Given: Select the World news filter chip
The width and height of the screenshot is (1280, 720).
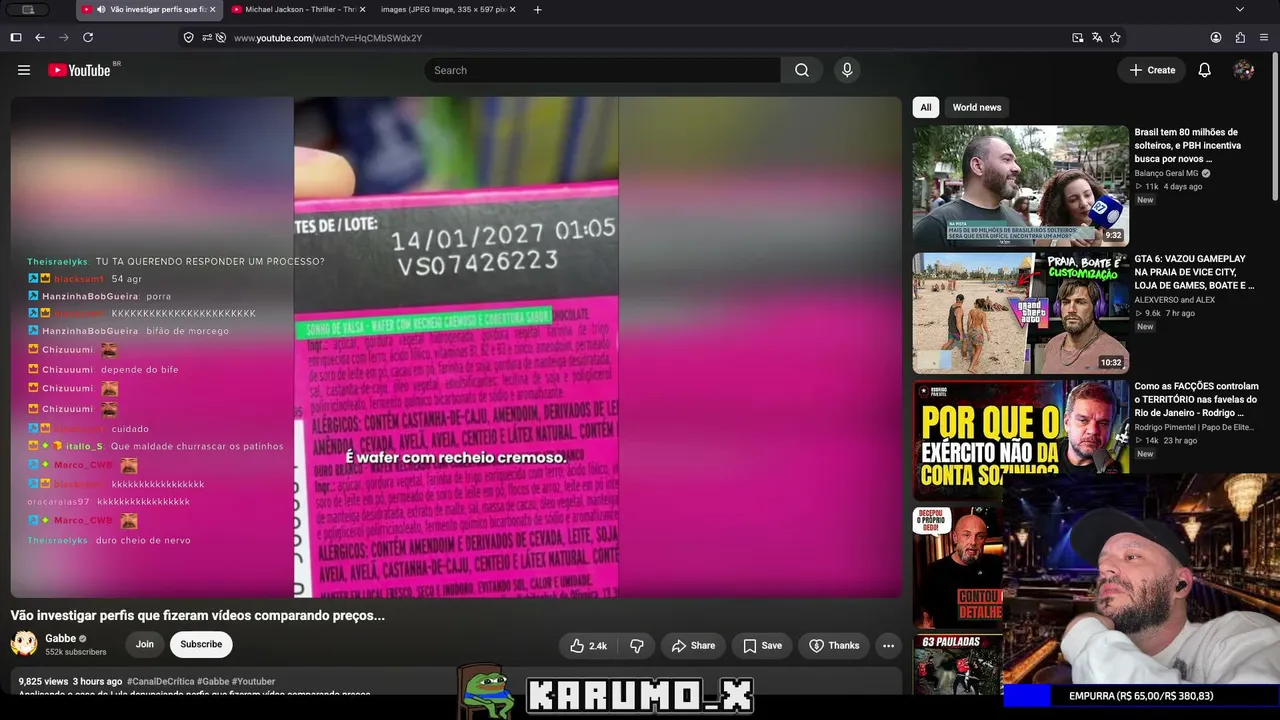Looking at the screenshot, I should point(977,107).
